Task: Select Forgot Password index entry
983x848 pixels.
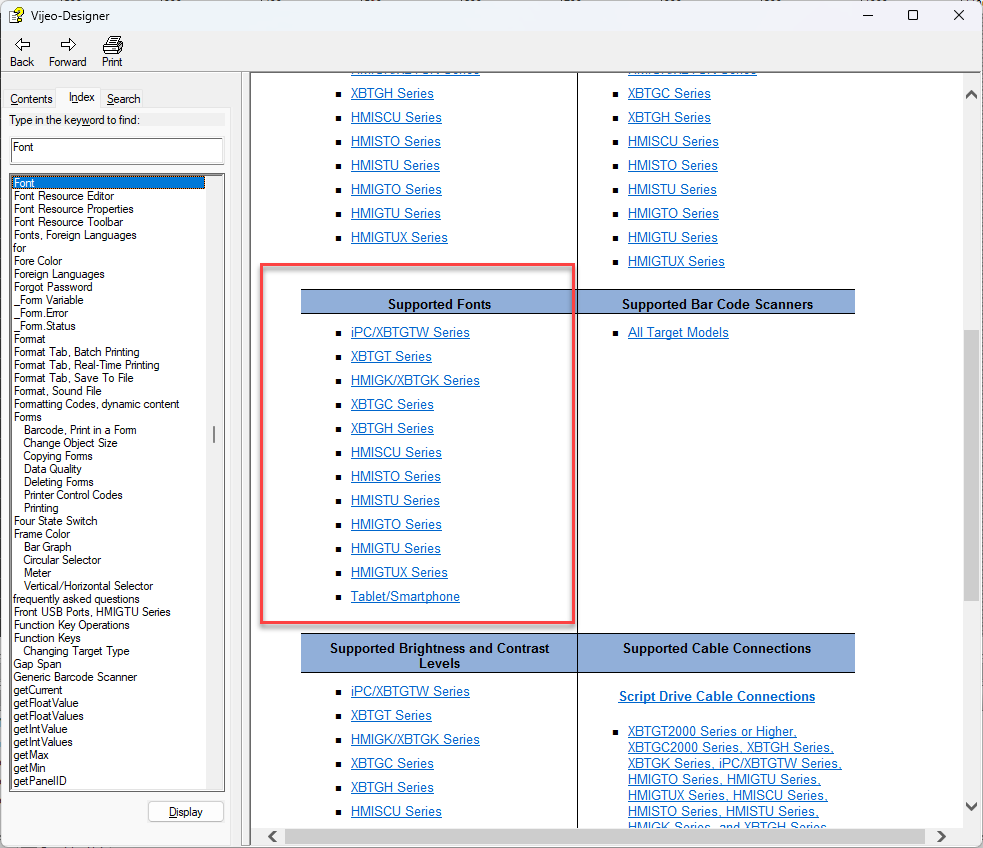Action: pos(53,287)
